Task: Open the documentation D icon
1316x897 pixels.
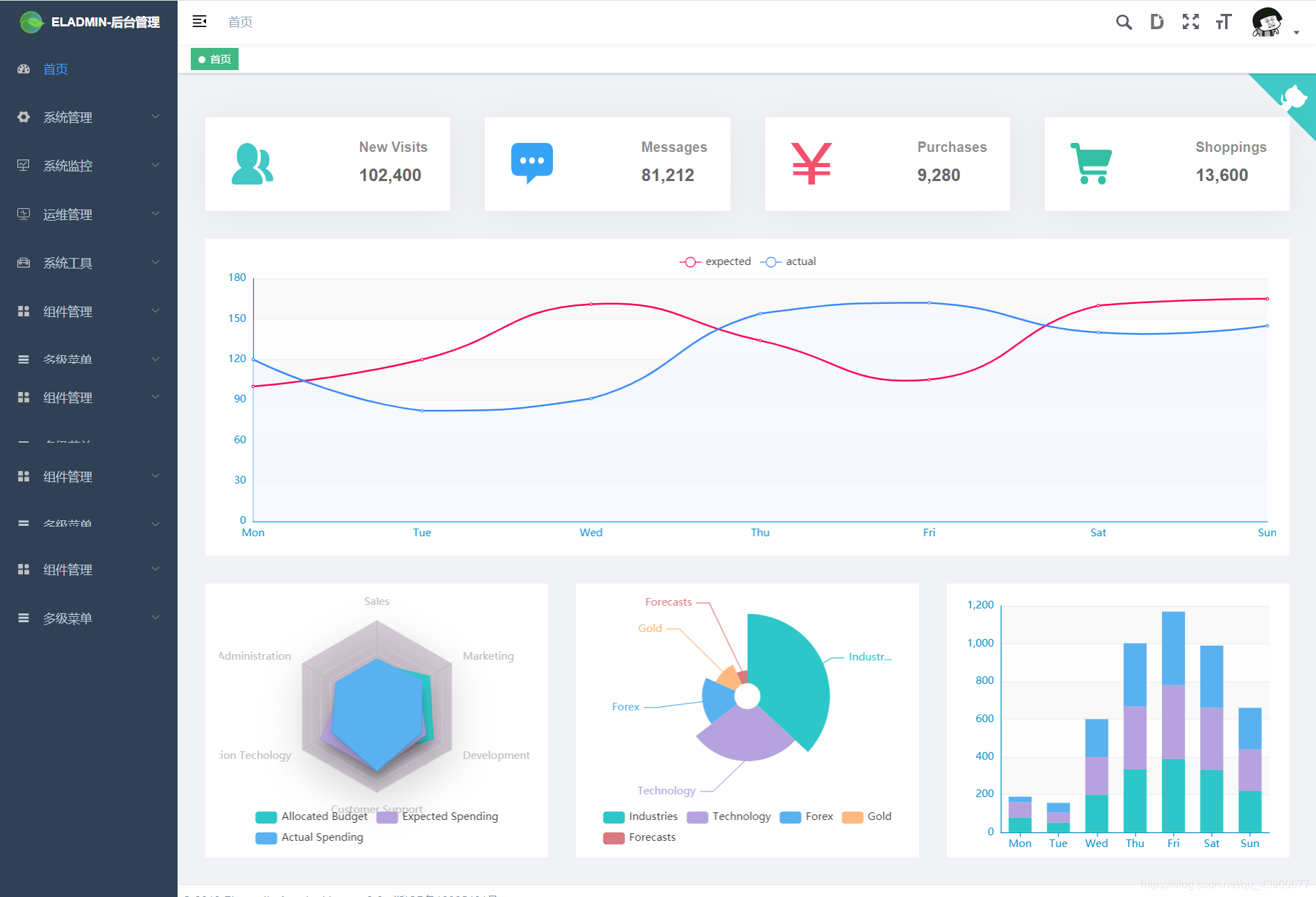Action: [1156, 22]
